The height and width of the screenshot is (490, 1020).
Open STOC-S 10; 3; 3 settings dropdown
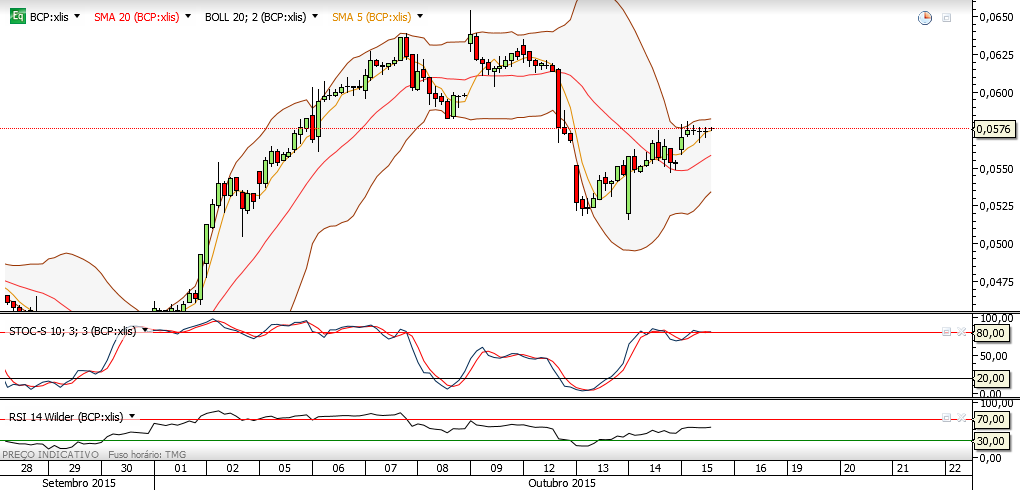click(144, 331)
